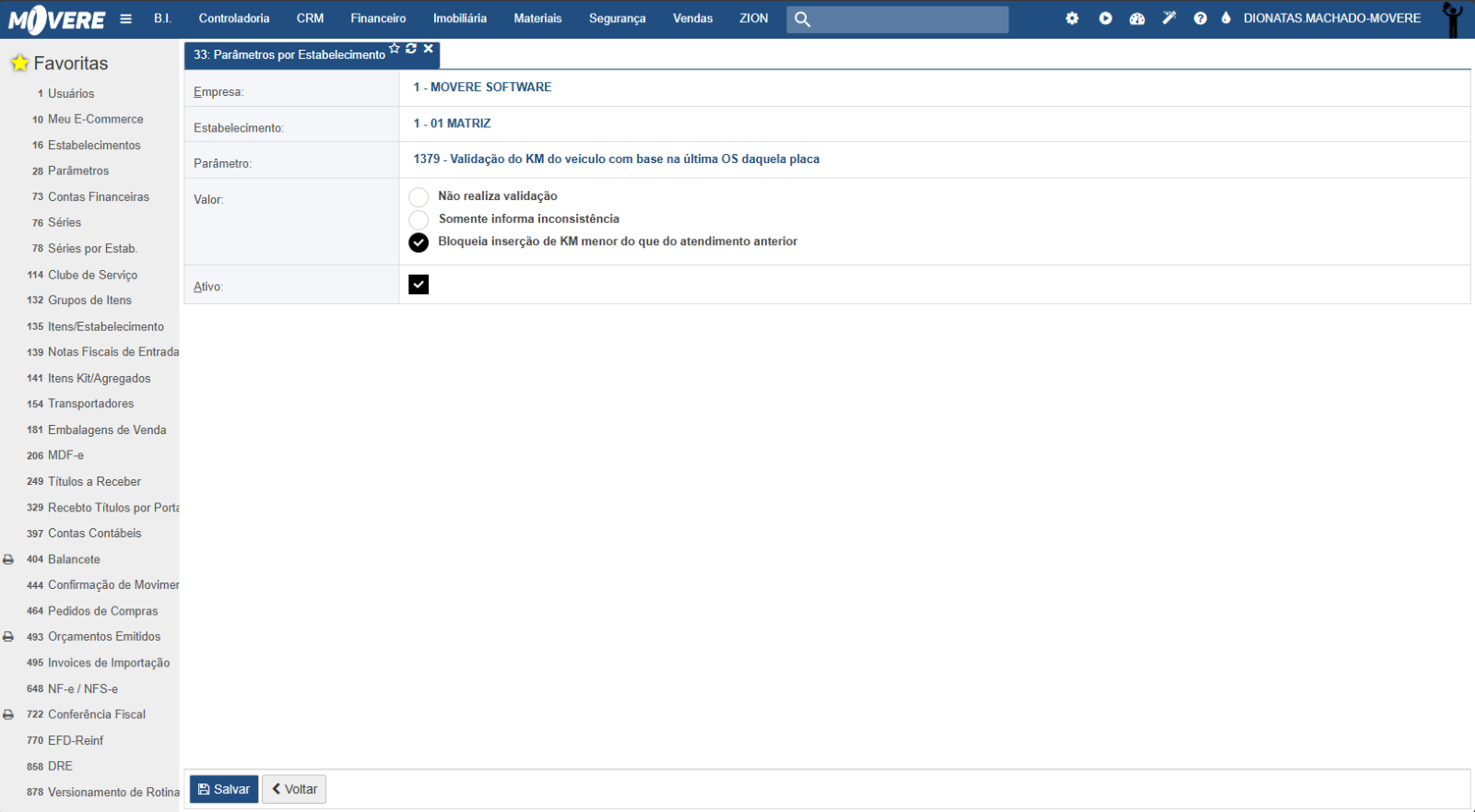Screen dimensions: 1475x812
Task: Open the Imobiliária menu
Action: point(460,18)
